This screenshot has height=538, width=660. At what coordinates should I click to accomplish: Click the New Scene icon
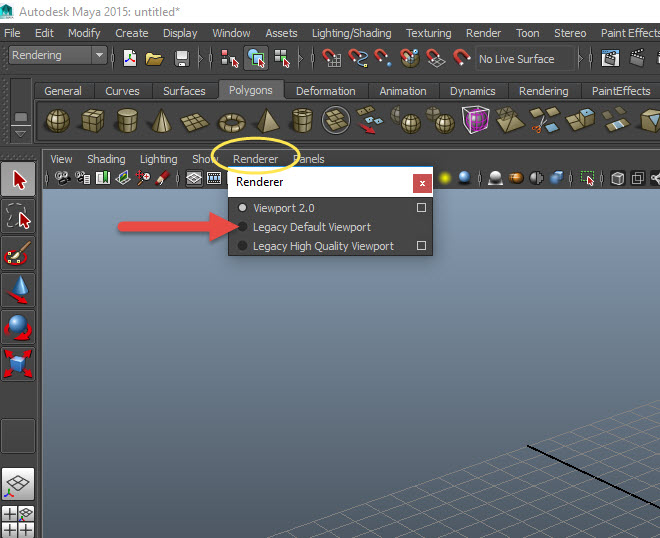130,58
